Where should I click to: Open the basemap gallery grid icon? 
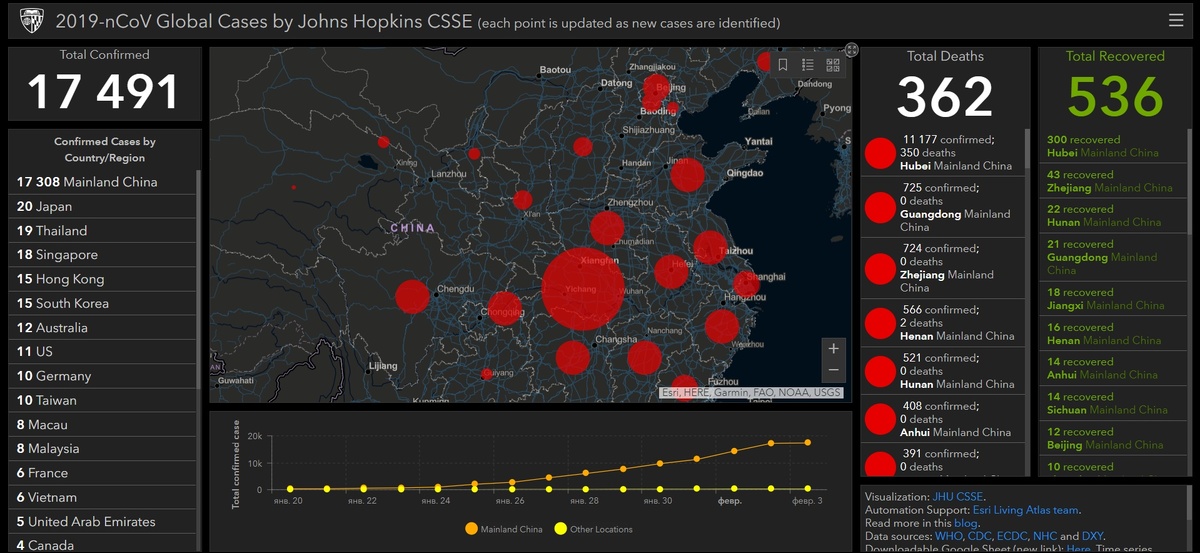tap(833, 65)
